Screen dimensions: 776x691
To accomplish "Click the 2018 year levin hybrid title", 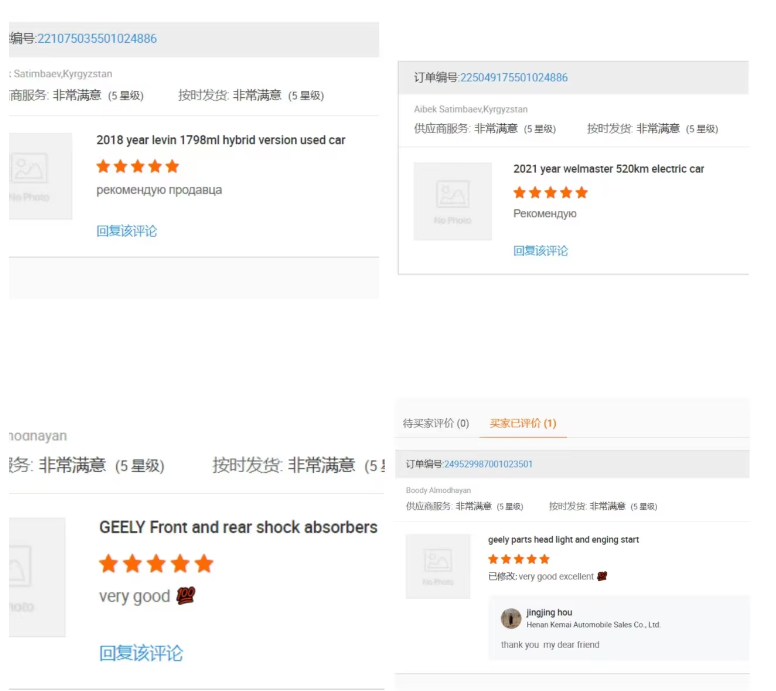I will pyautogui.click(x=221, y=140).
